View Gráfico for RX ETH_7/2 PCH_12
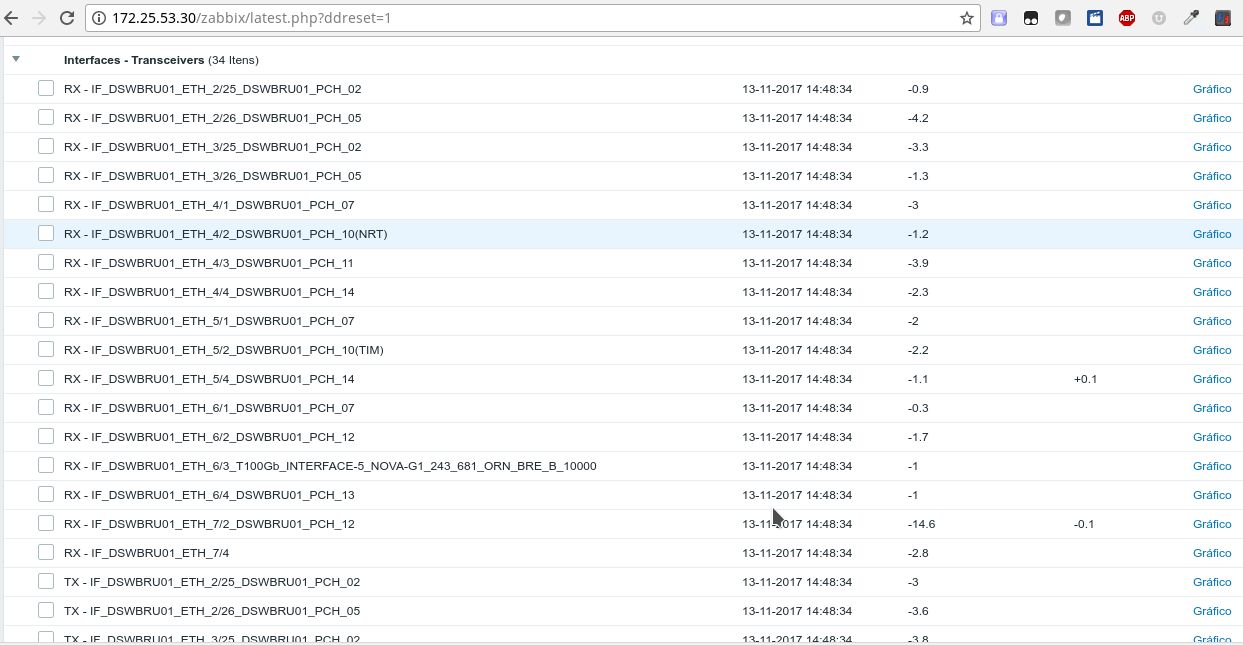Image resolution: width=1243 pixels, height=645 pixels. point(1212,524)
